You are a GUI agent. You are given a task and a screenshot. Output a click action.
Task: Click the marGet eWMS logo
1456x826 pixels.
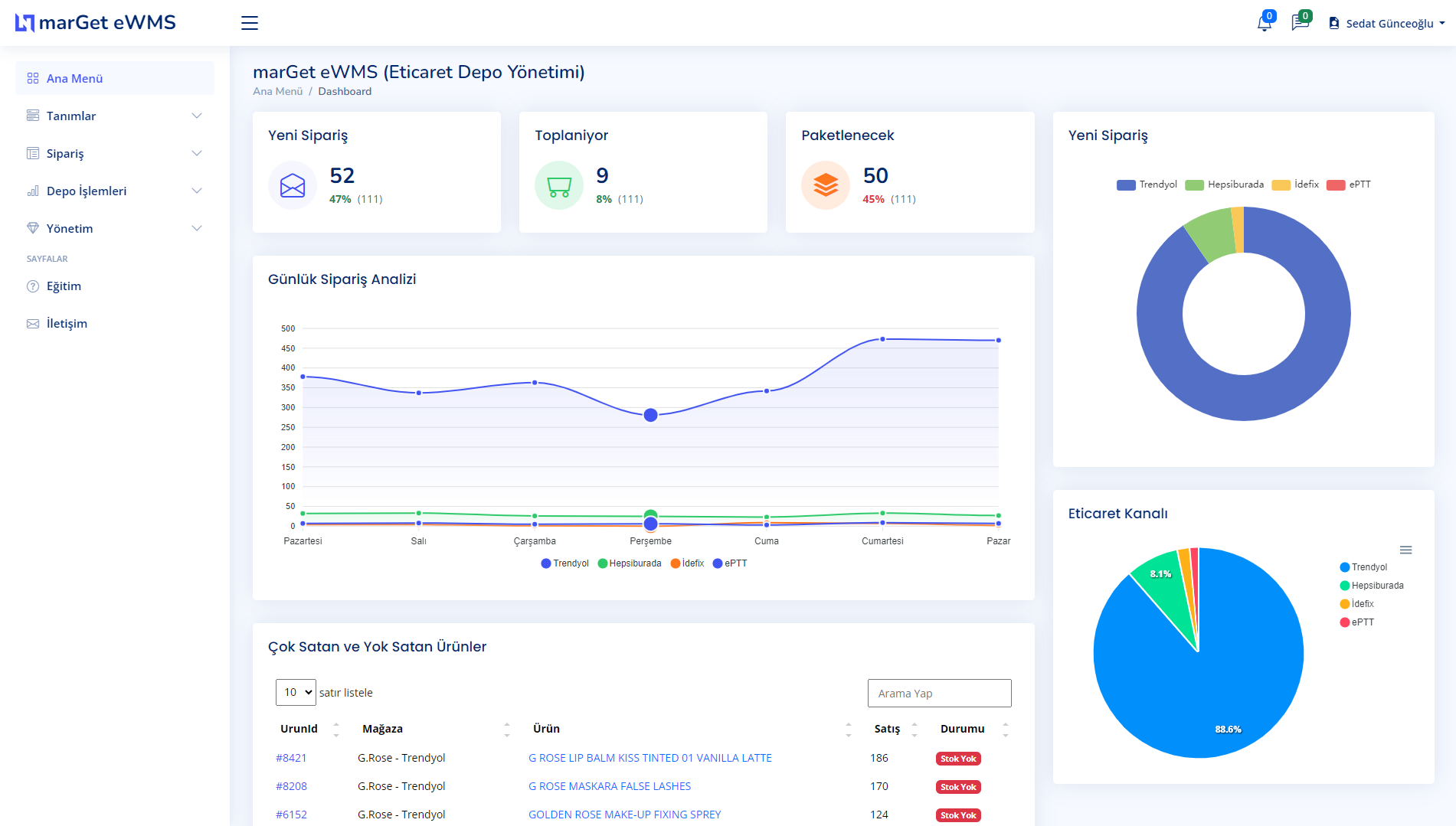(96, 23)
